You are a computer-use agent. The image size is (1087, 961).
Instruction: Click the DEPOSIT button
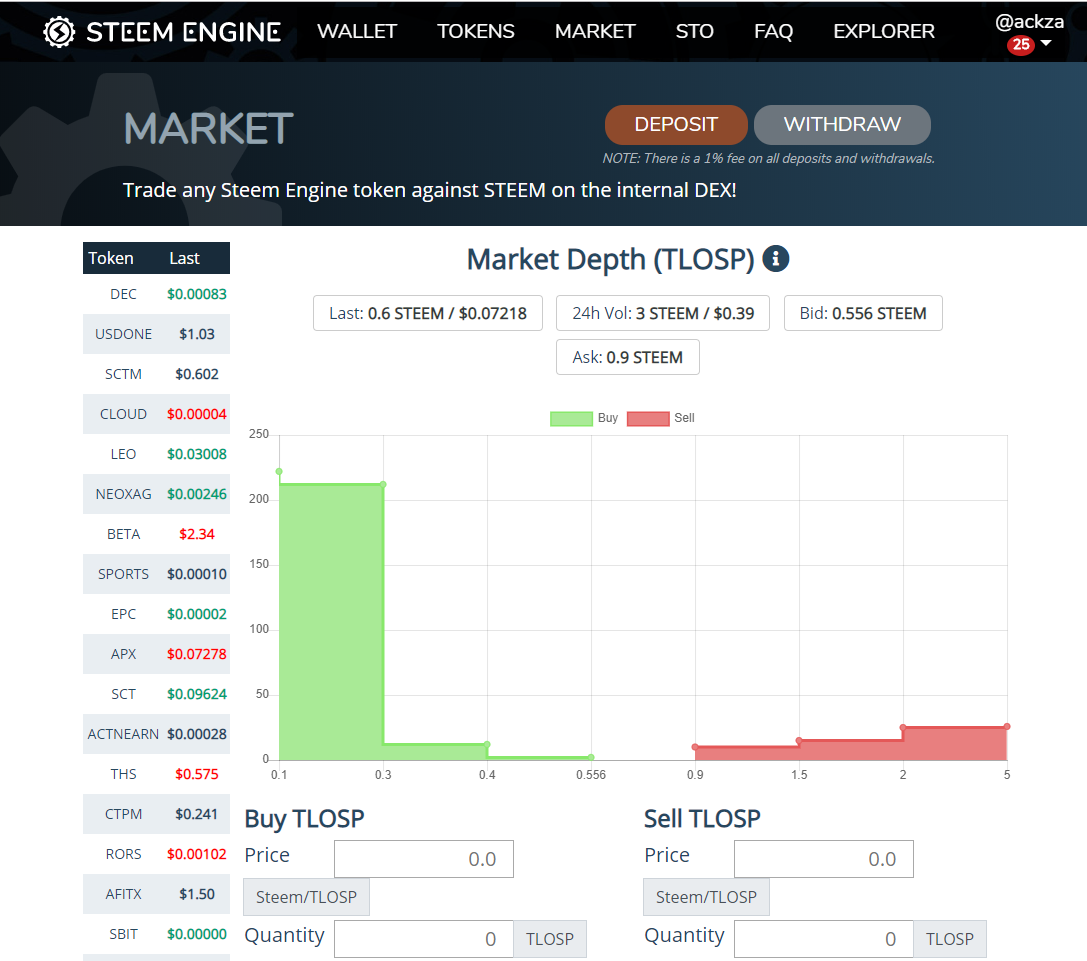(676, 125)
